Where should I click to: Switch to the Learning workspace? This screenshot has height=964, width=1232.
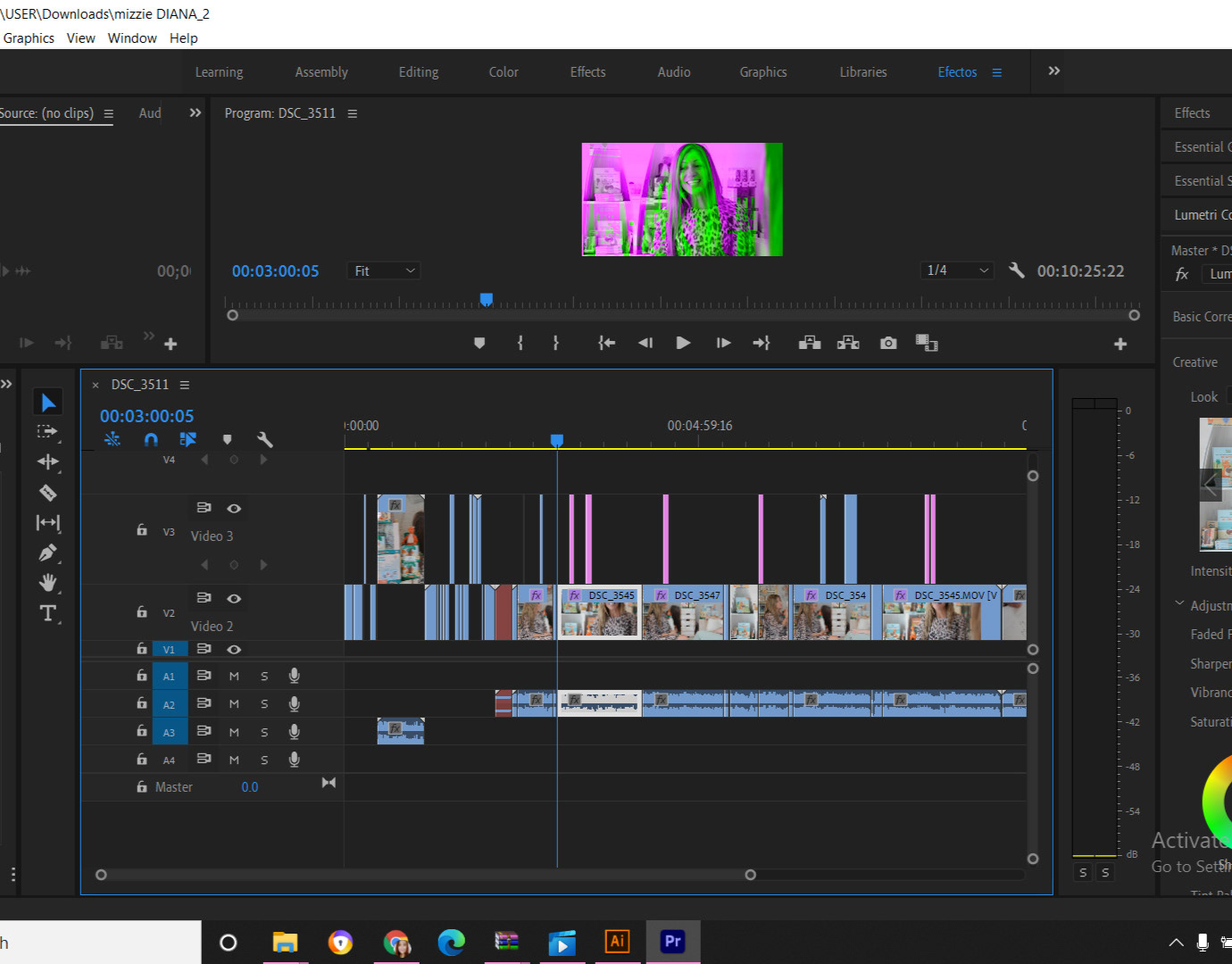tap(219, 72)
